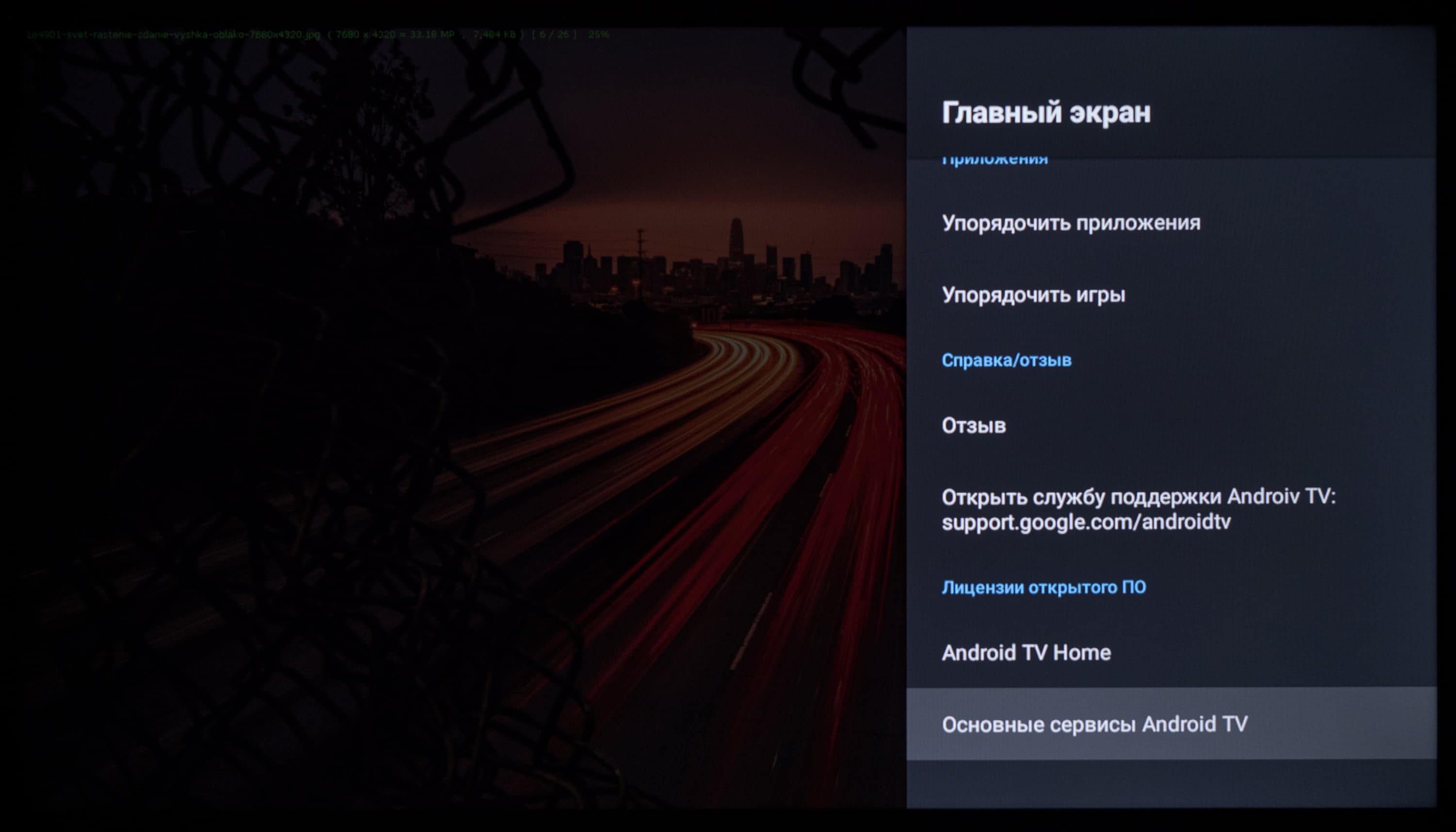Click the support.google.com/androidtv URL text
Viewport: 1456px width, 832px height.
(x=1085, y=522)
